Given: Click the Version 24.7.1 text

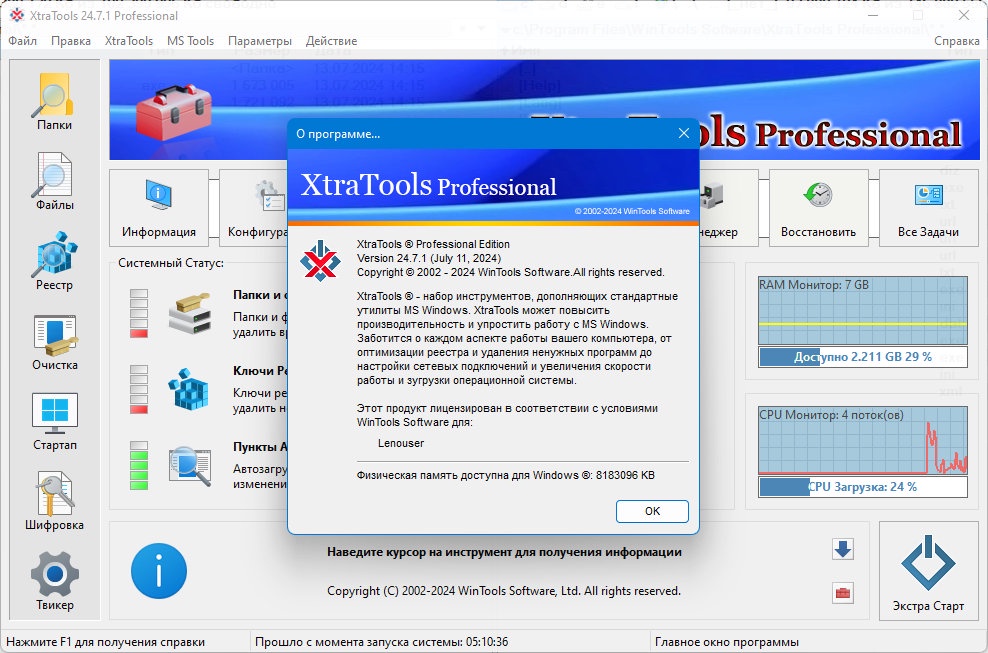Looking at the screenshot, I should (429, 258).
